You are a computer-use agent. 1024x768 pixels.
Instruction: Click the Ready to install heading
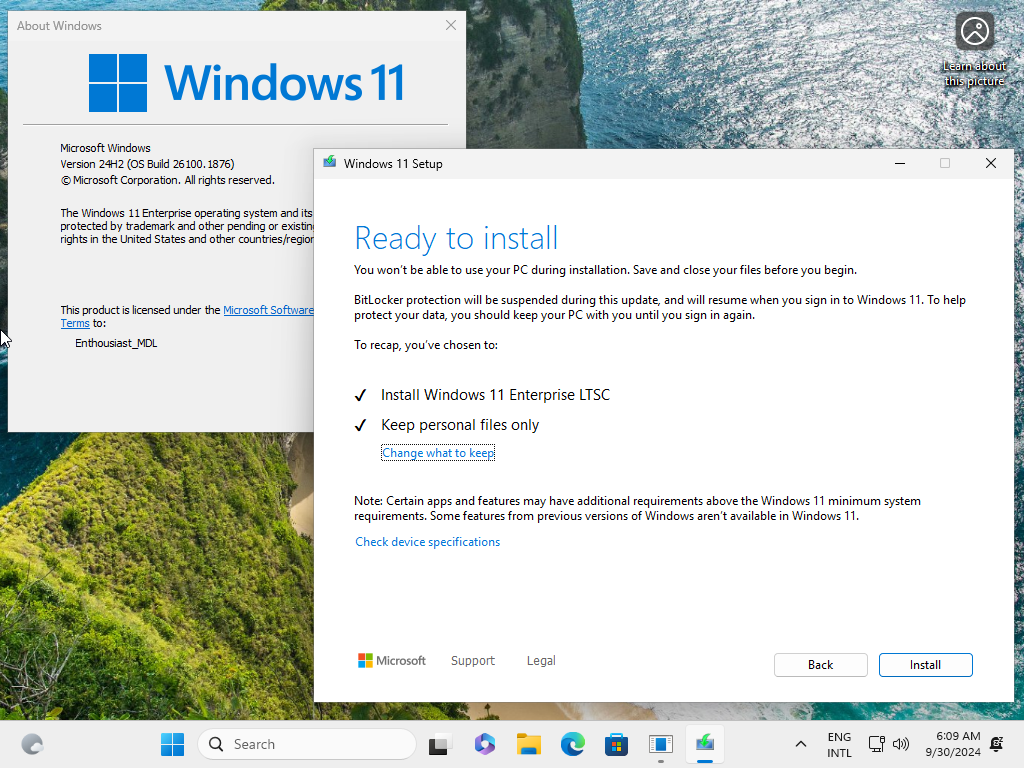pos(456,238)
